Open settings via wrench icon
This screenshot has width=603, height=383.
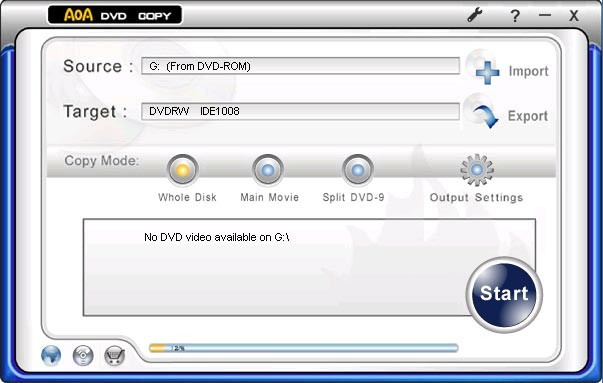coord(475,15)
